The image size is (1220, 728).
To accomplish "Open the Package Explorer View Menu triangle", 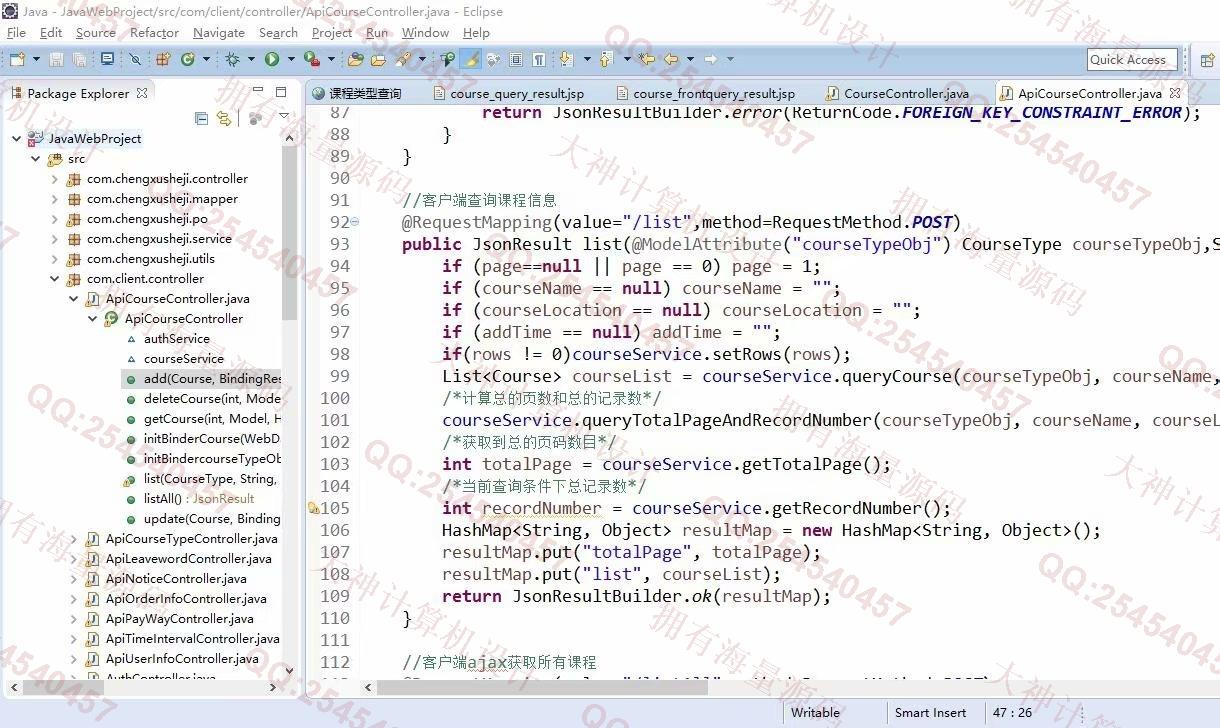I will 283,118.
